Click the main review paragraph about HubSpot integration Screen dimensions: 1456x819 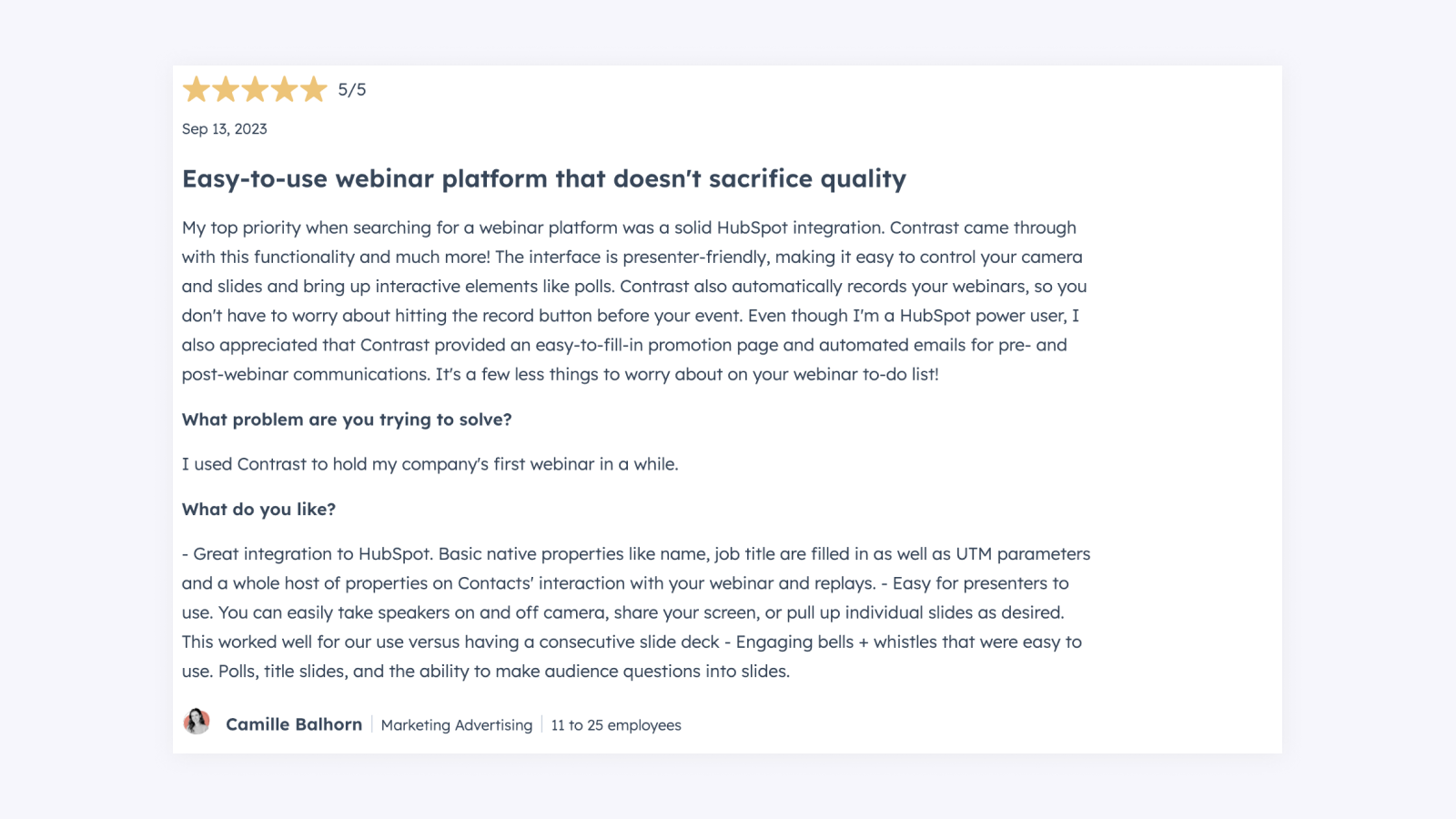[634, 301]
